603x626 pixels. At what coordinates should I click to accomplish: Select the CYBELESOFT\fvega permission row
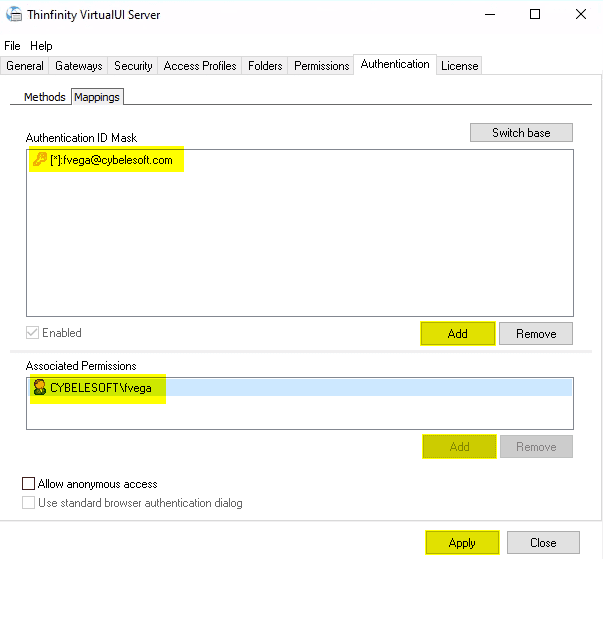click(x=300, y=388)
